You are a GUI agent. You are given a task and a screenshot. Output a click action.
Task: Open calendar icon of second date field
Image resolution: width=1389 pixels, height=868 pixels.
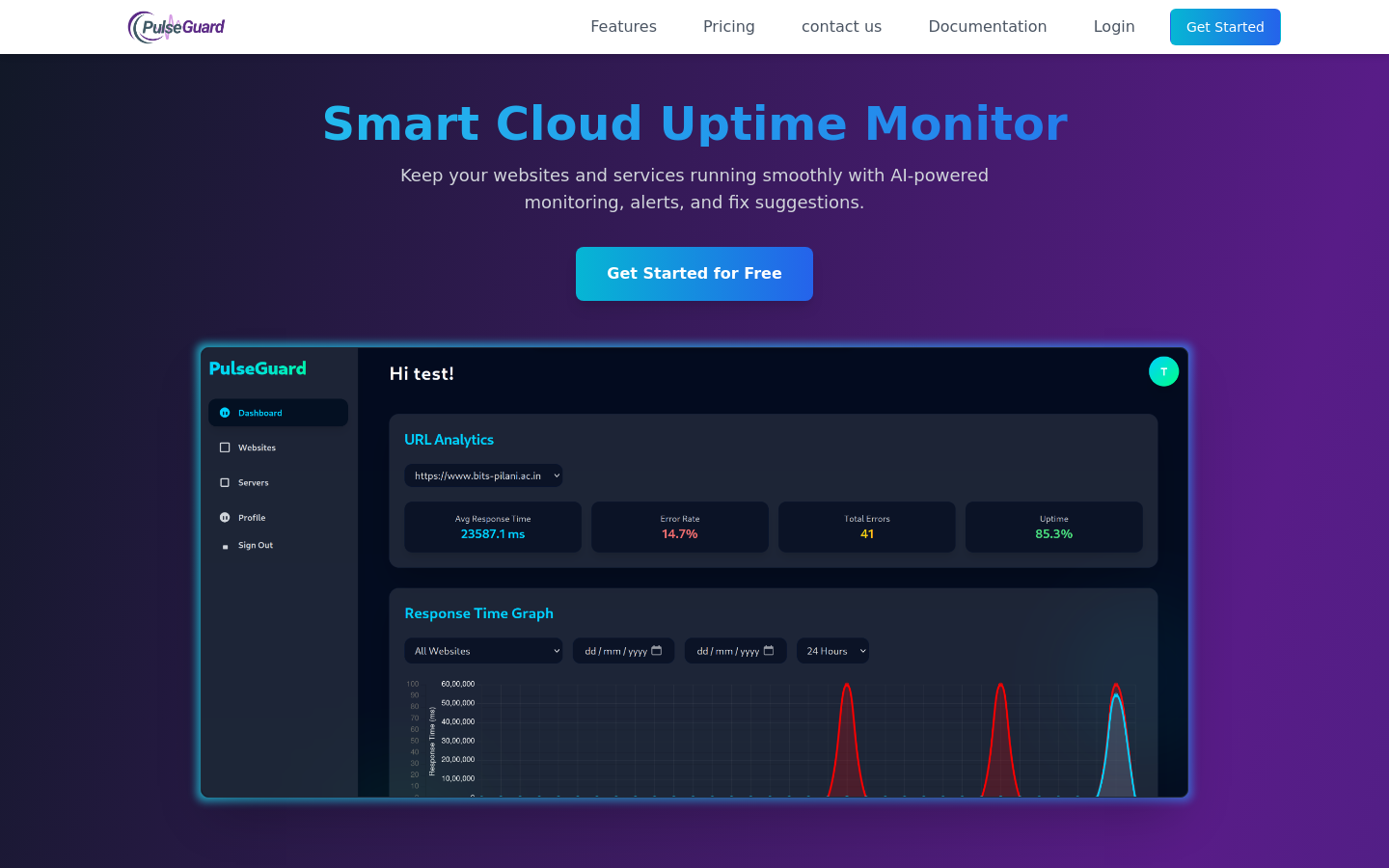[769, 651]
